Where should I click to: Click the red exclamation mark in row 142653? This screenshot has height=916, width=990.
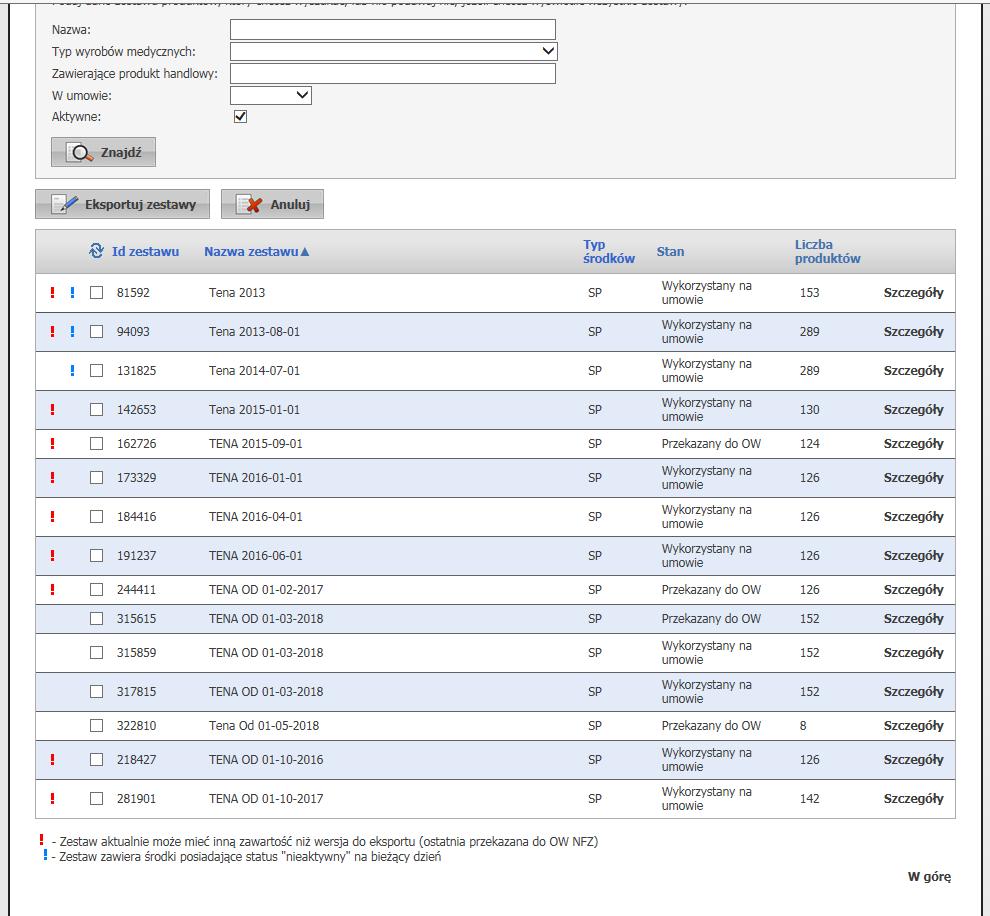click(x=52, y=410)
